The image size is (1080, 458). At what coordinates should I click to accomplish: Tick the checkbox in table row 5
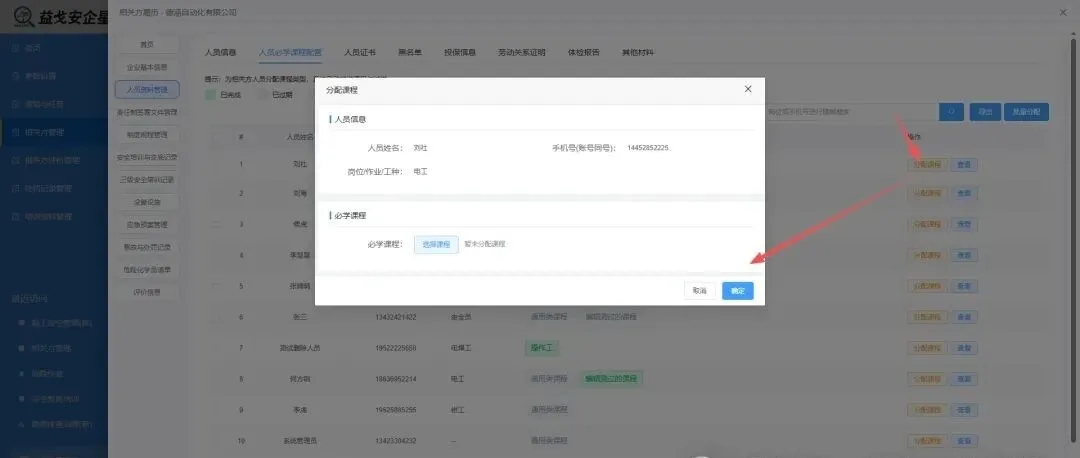218,286
